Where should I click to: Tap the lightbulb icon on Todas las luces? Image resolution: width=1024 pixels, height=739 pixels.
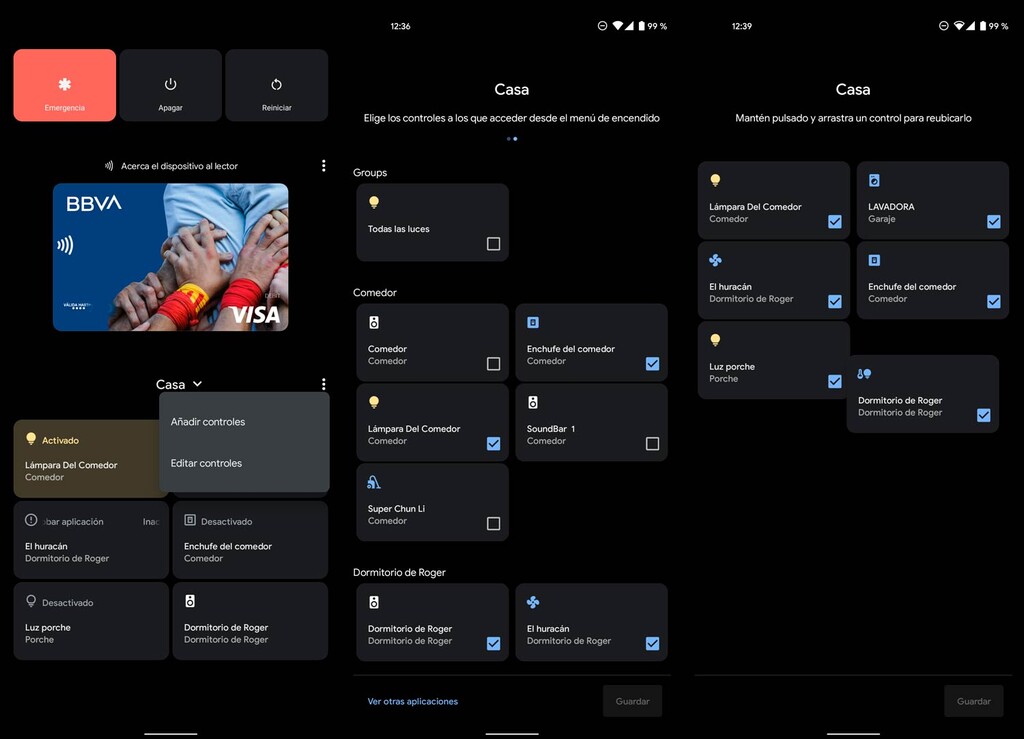coord(375,203)
